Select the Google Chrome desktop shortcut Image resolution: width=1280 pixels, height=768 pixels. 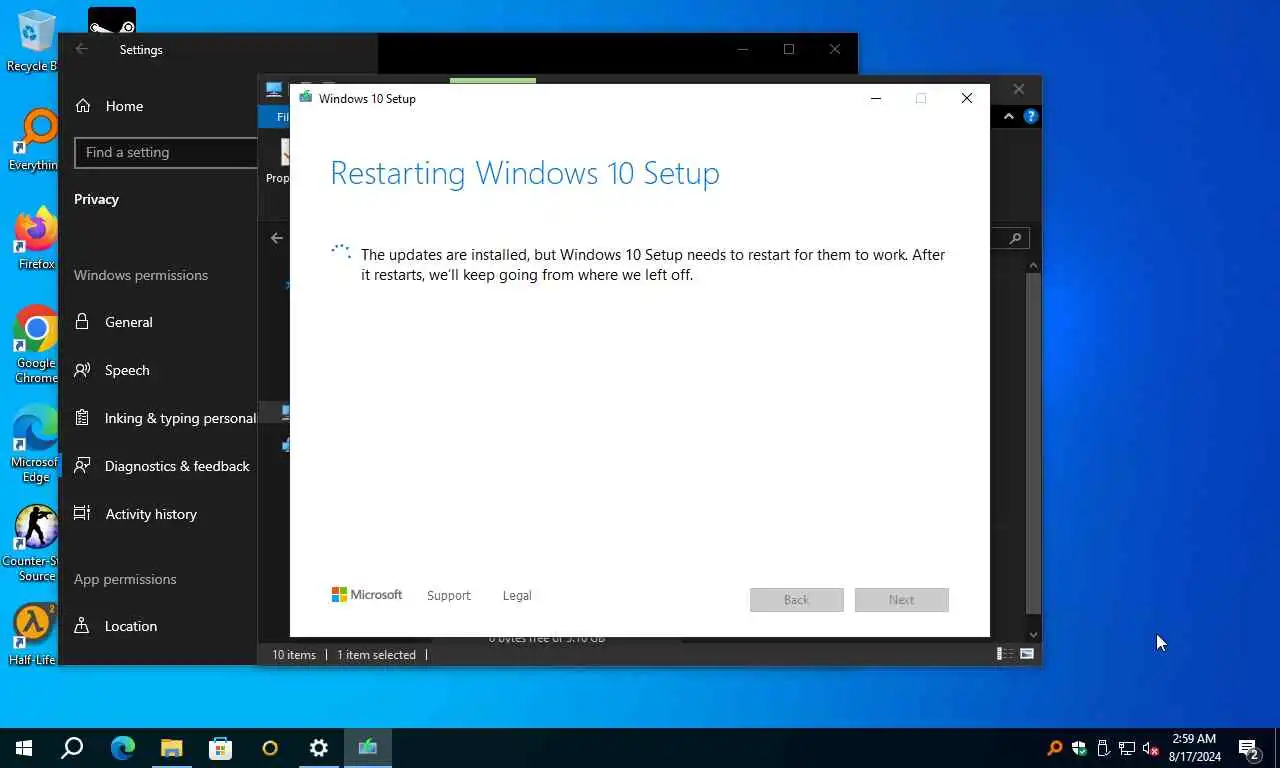[36, 345]
